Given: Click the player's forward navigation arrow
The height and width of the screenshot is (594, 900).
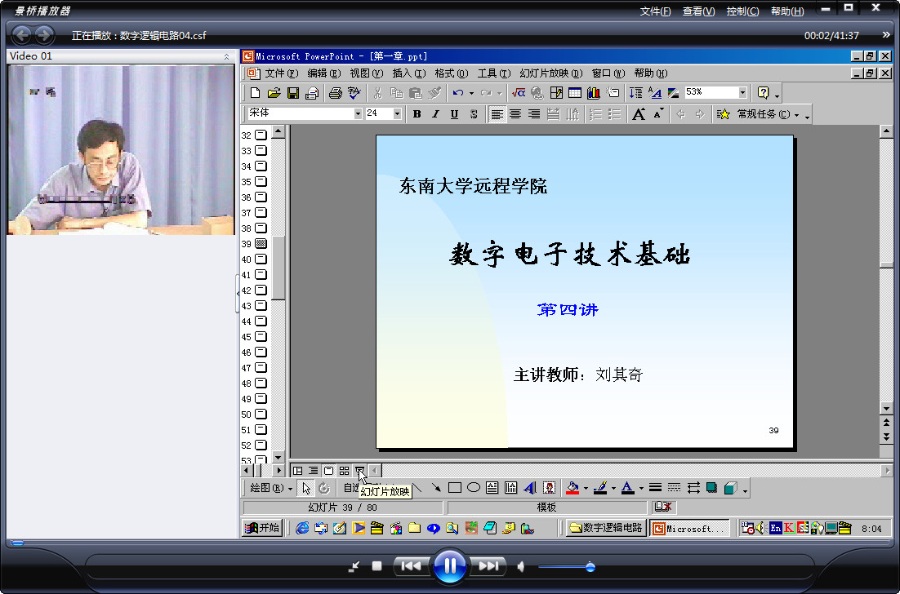Looking at the screenshot, I should (x=44, y=35).
